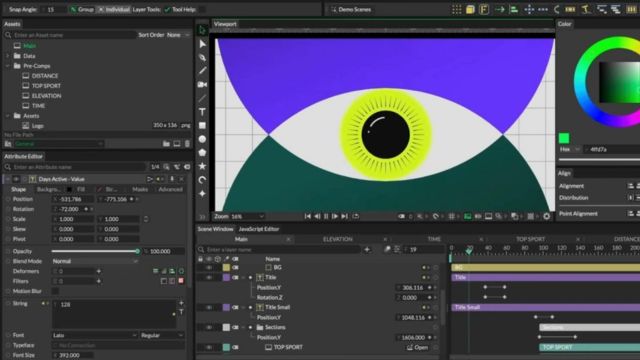The image size is (640, 360).
Task: Open the General asset category dropdown
Action: [59, 144]
